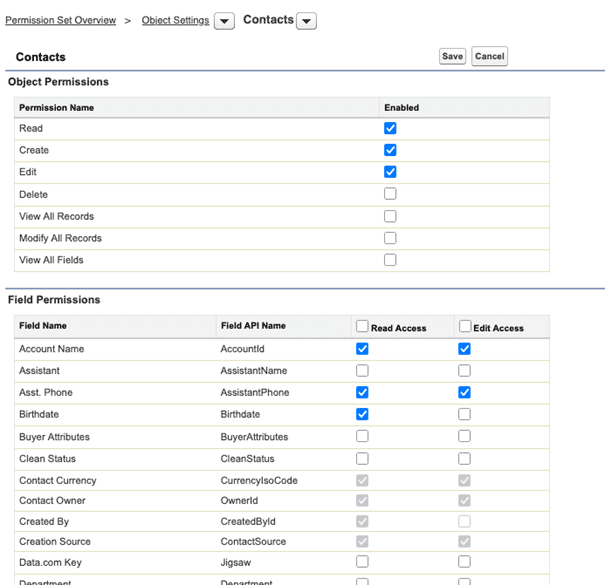Expand the Contacts dropdown arrow
Viewport: 605px width, 585px height.
click(306, 21)
